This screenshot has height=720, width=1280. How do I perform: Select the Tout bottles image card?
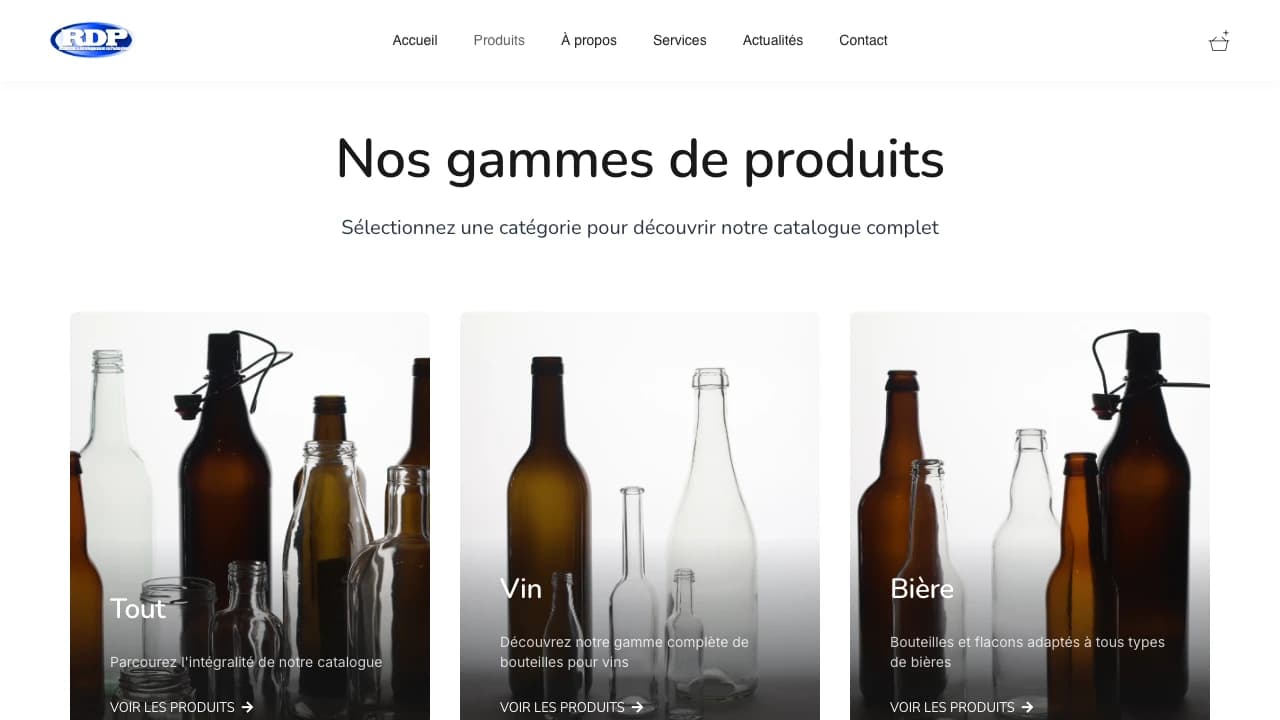coord(250,516)
